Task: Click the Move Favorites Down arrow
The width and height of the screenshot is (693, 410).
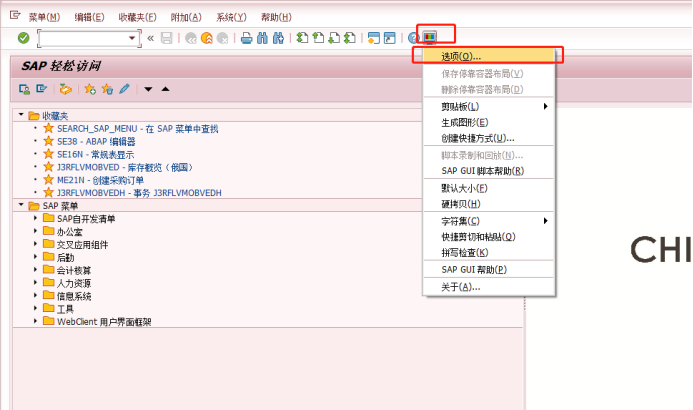Action: (148, 89)
